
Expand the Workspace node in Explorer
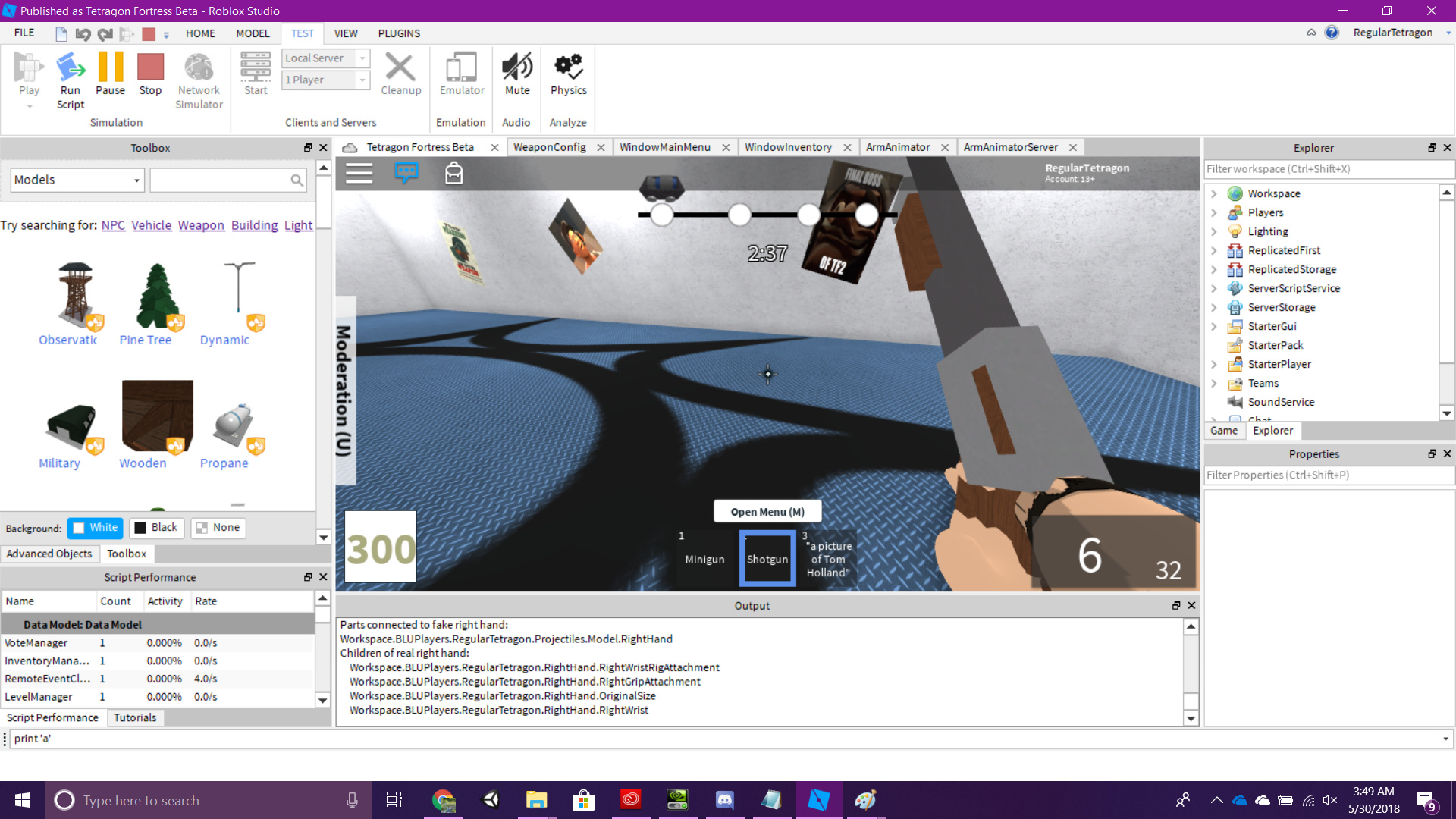pyautogui.click(x=1216, y=193)
